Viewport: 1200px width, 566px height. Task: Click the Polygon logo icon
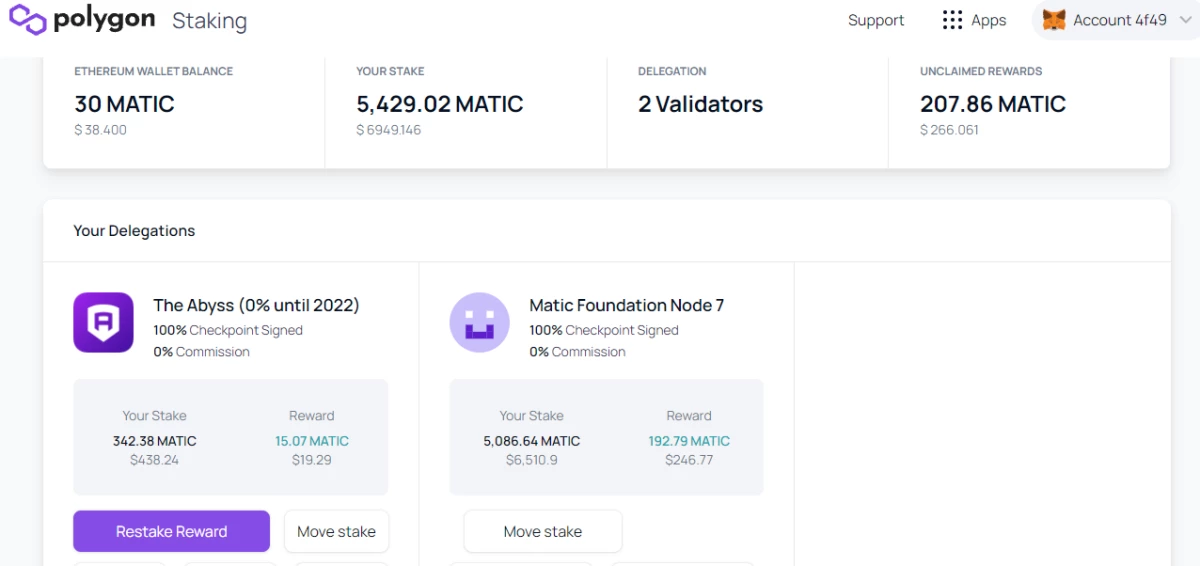coord(28,19)
